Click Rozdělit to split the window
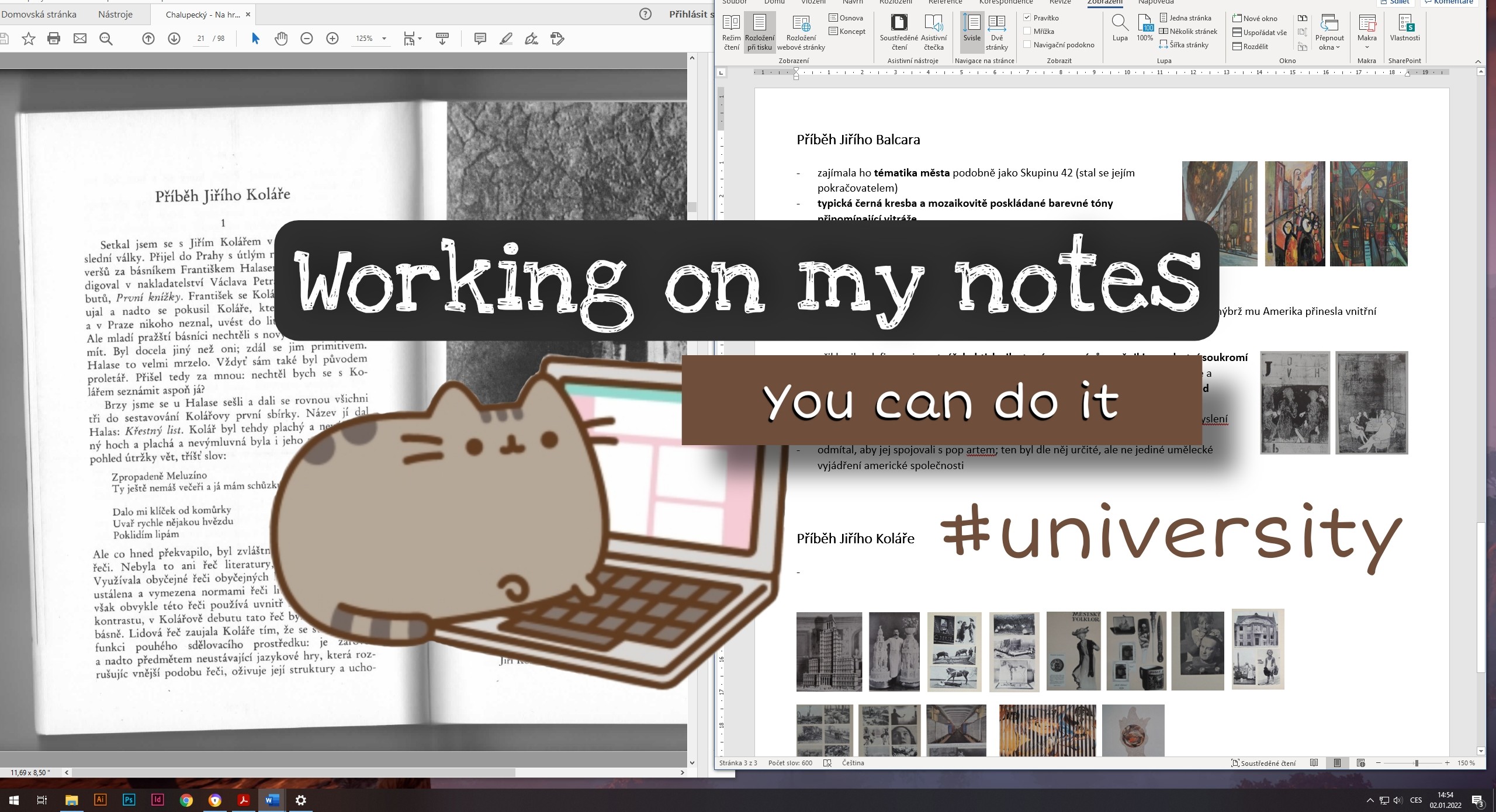The width and height of the screenshot is (1496, 812). point(1250,46)
